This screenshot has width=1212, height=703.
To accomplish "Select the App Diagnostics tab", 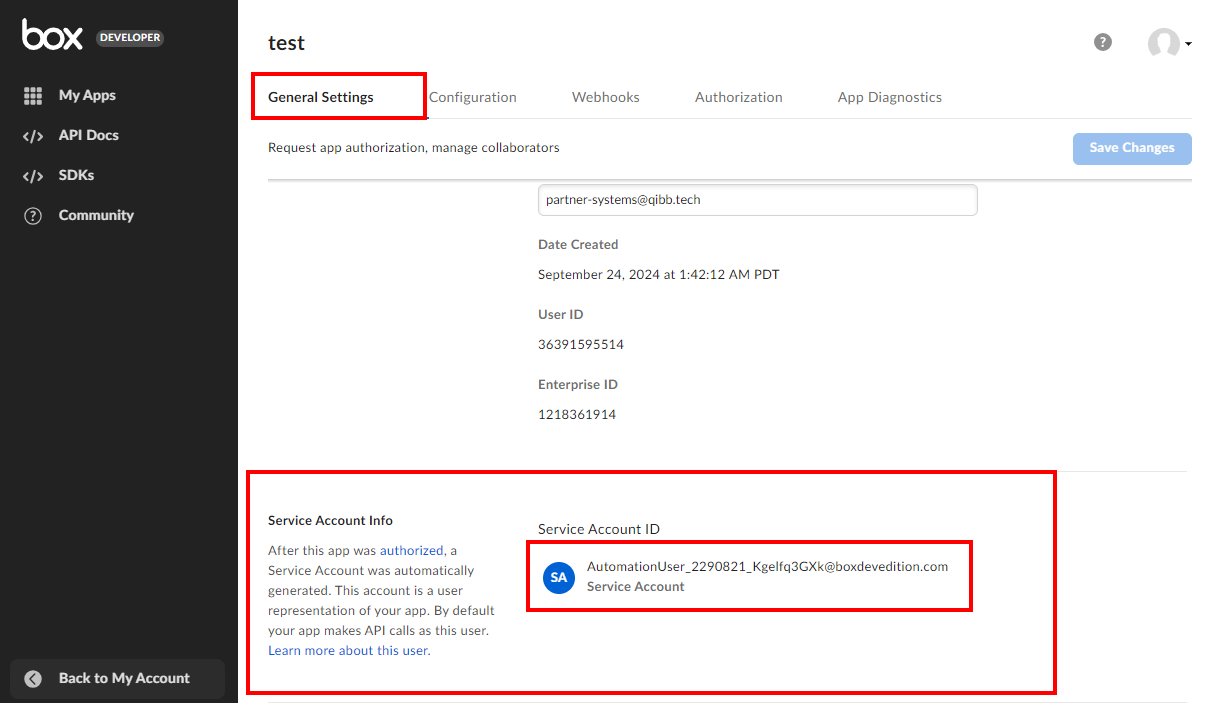I will (889, 97).
